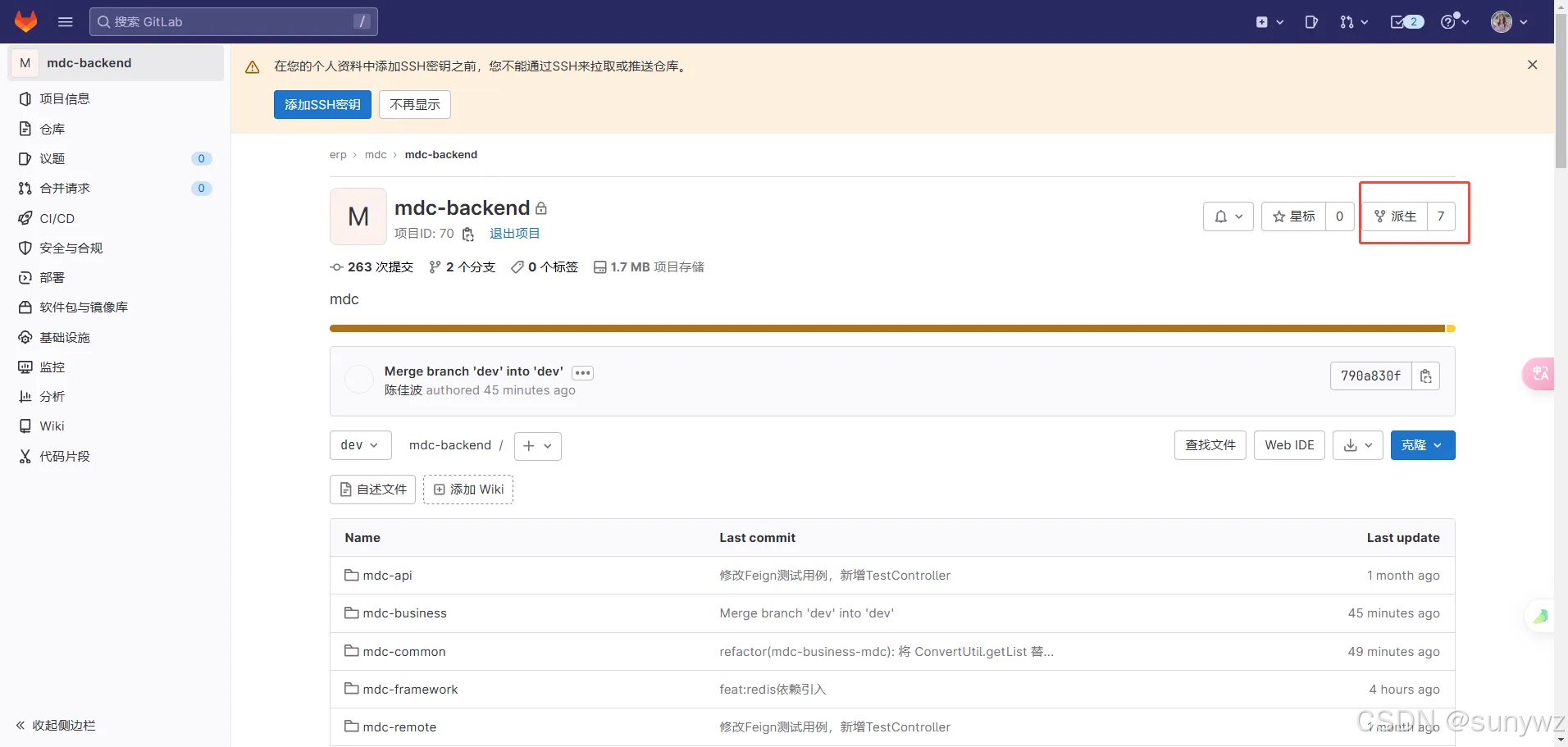Click the 监控 sidebar icon
The width and height of the screenshot is (1568, 747).
click(x=25, y=367)
